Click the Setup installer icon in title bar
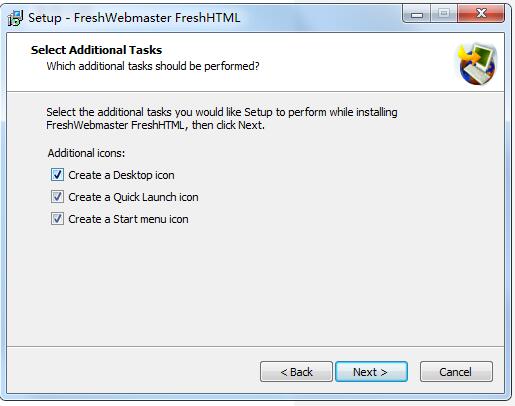This screenshot has height=406, width=515. pos(15,18)
